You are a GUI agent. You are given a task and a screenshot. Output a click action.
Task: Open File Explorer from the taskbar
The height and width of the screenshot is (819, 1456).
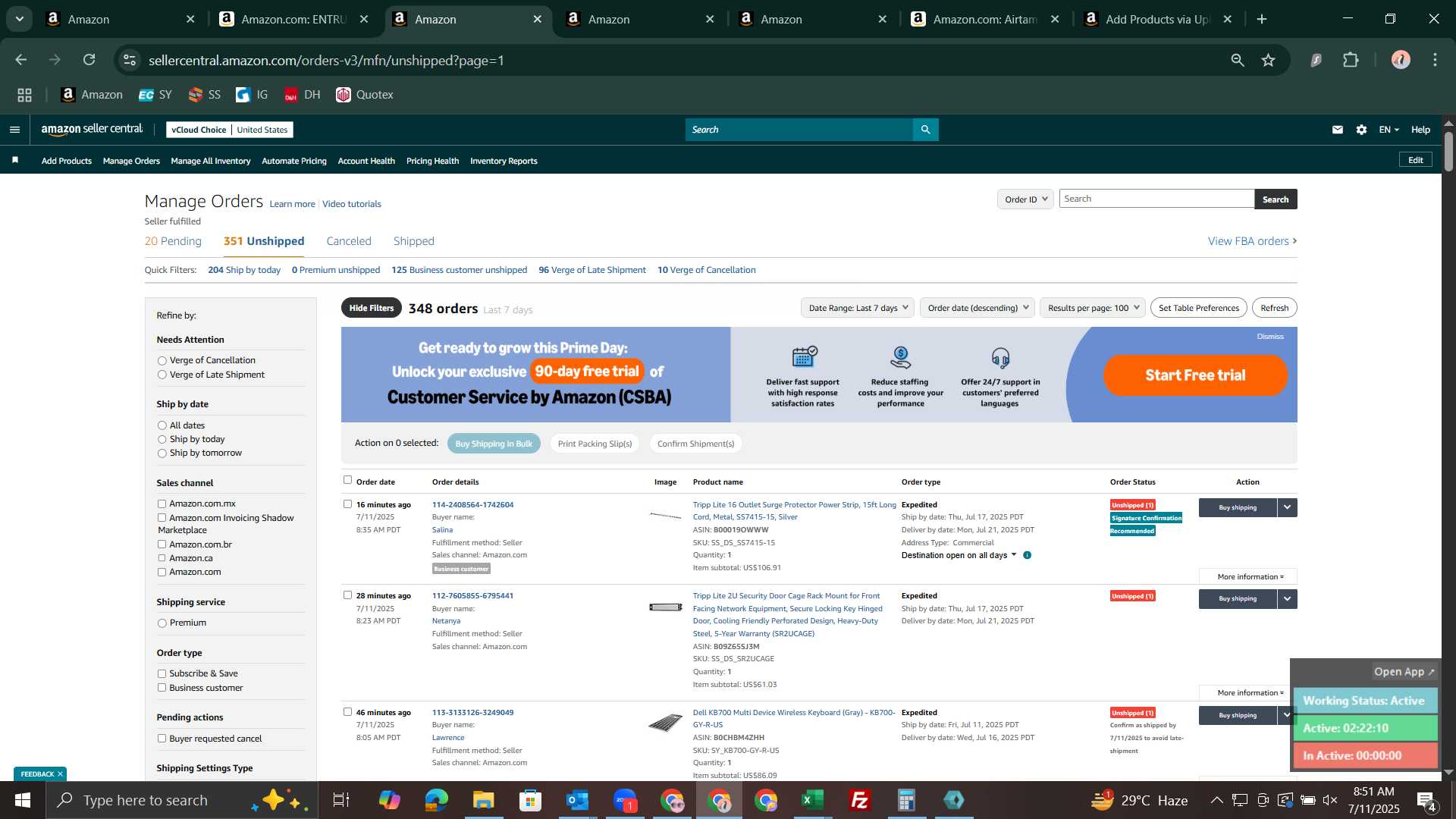click(x=484, y=800)
